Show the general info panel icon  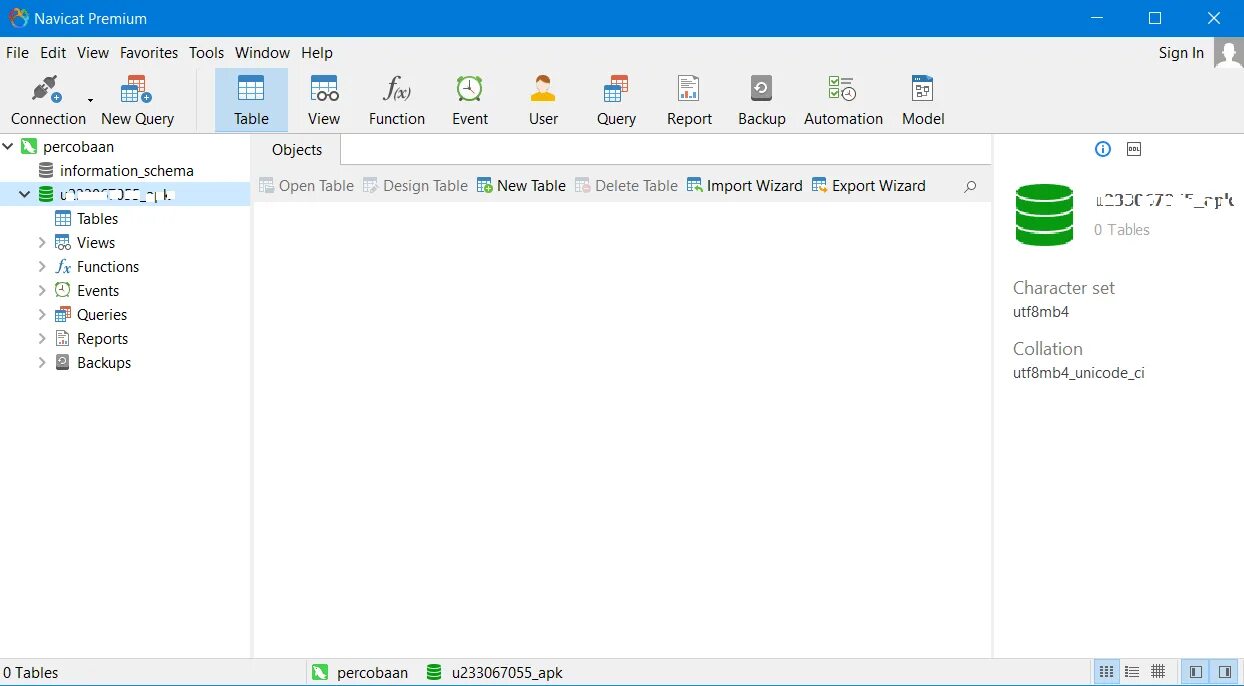pos(1103,149)
